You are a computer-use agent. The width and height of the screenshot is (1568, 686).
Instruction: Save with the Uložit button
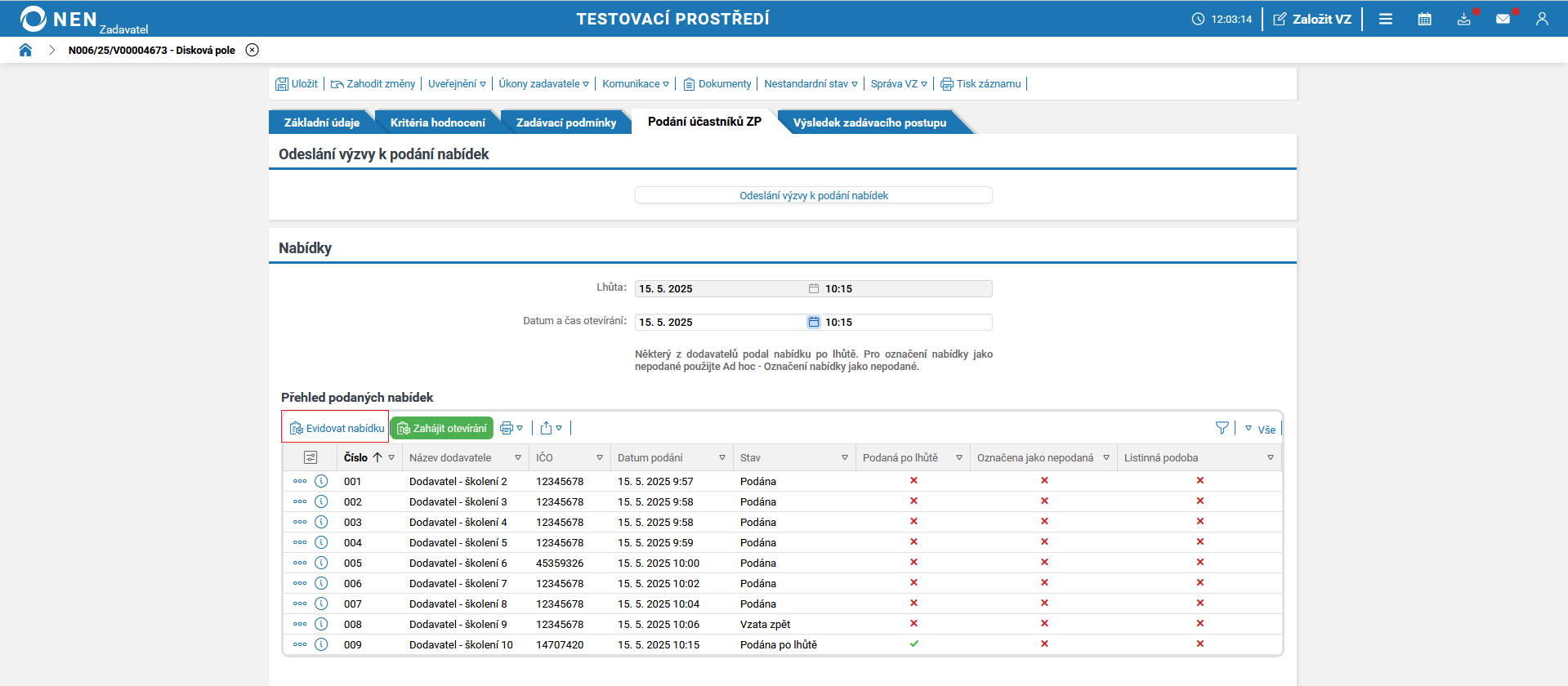tap(297, 83)
